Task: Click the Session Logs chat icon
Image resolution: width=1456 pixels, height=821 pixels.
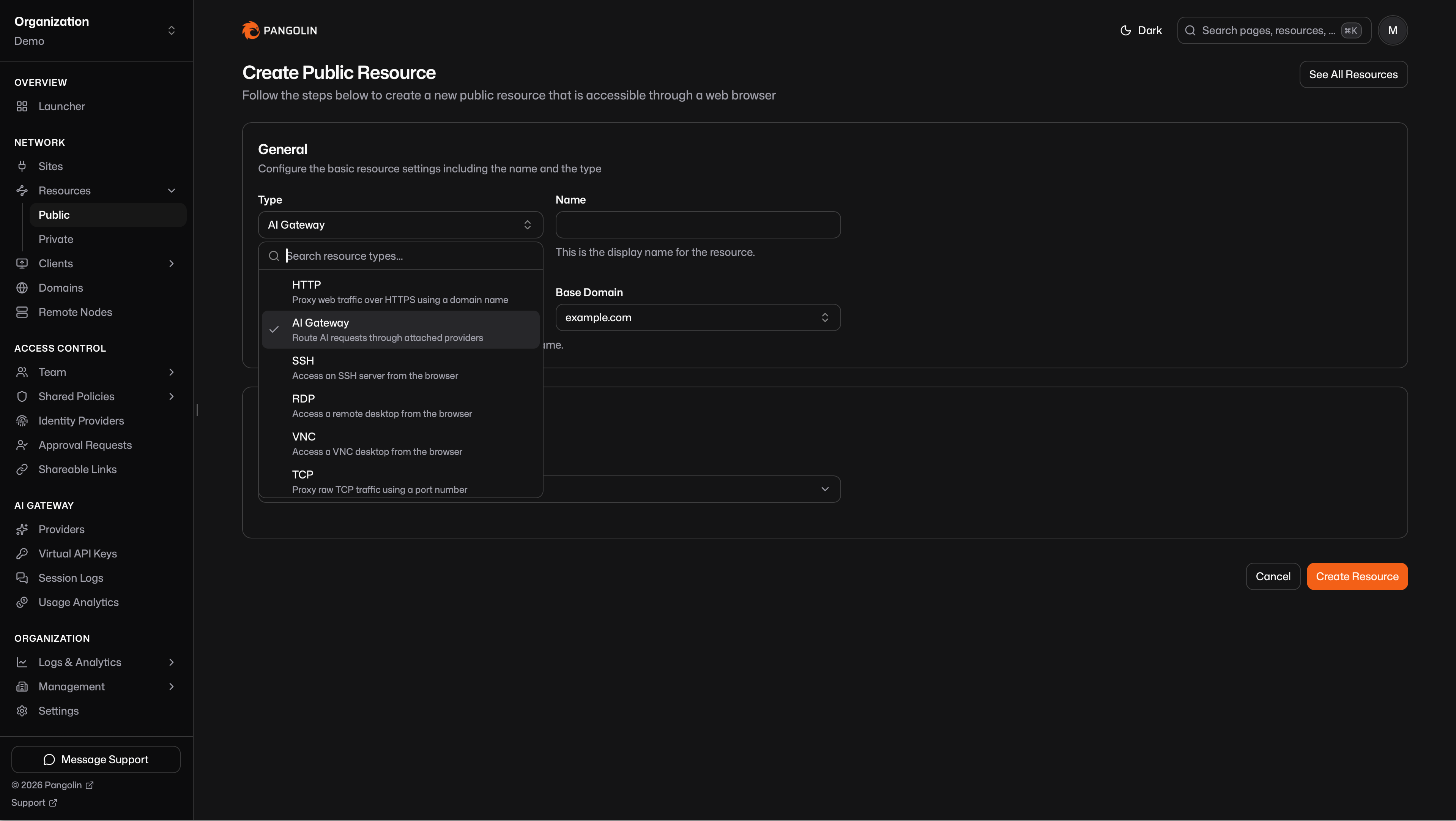Action: [22, 578]
